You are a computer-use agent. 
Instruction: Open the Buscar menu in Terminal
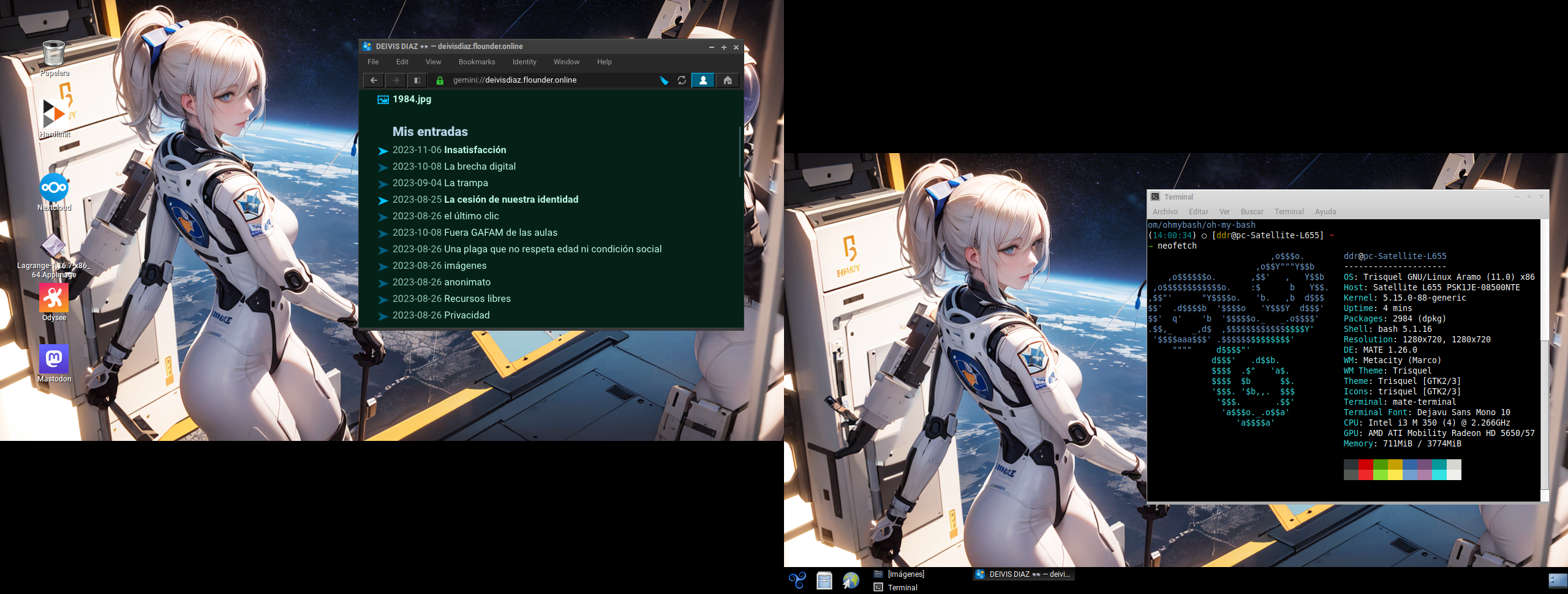point(1252,212)
